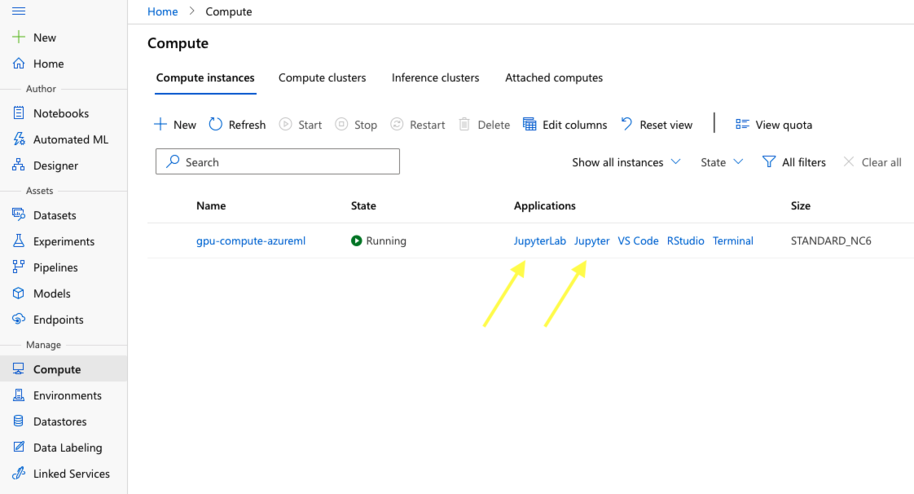Go to Pipelines in sidebar
914x494 pixels.
pos(55,268)
